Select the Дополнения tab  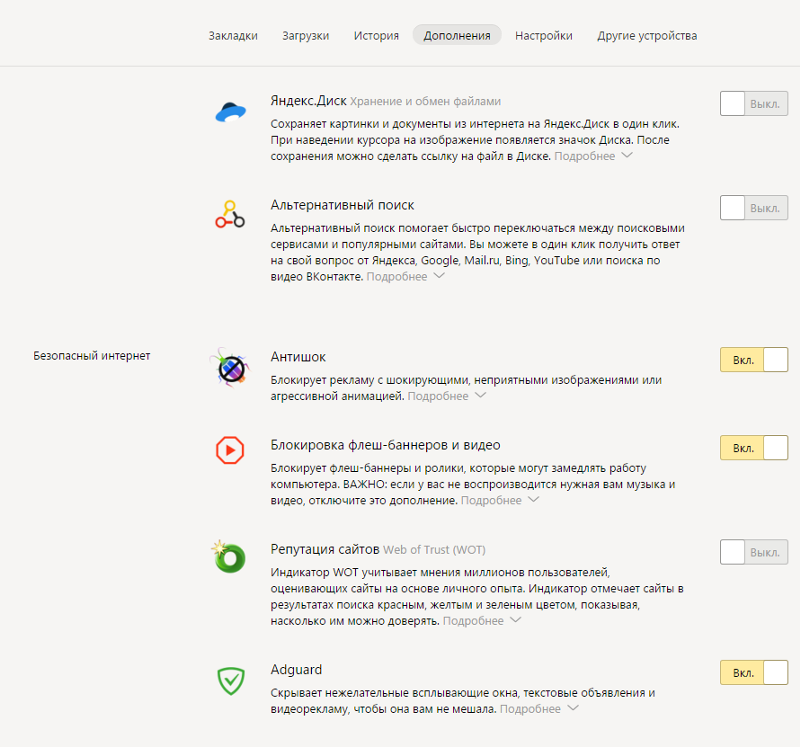tap(457, 35)
